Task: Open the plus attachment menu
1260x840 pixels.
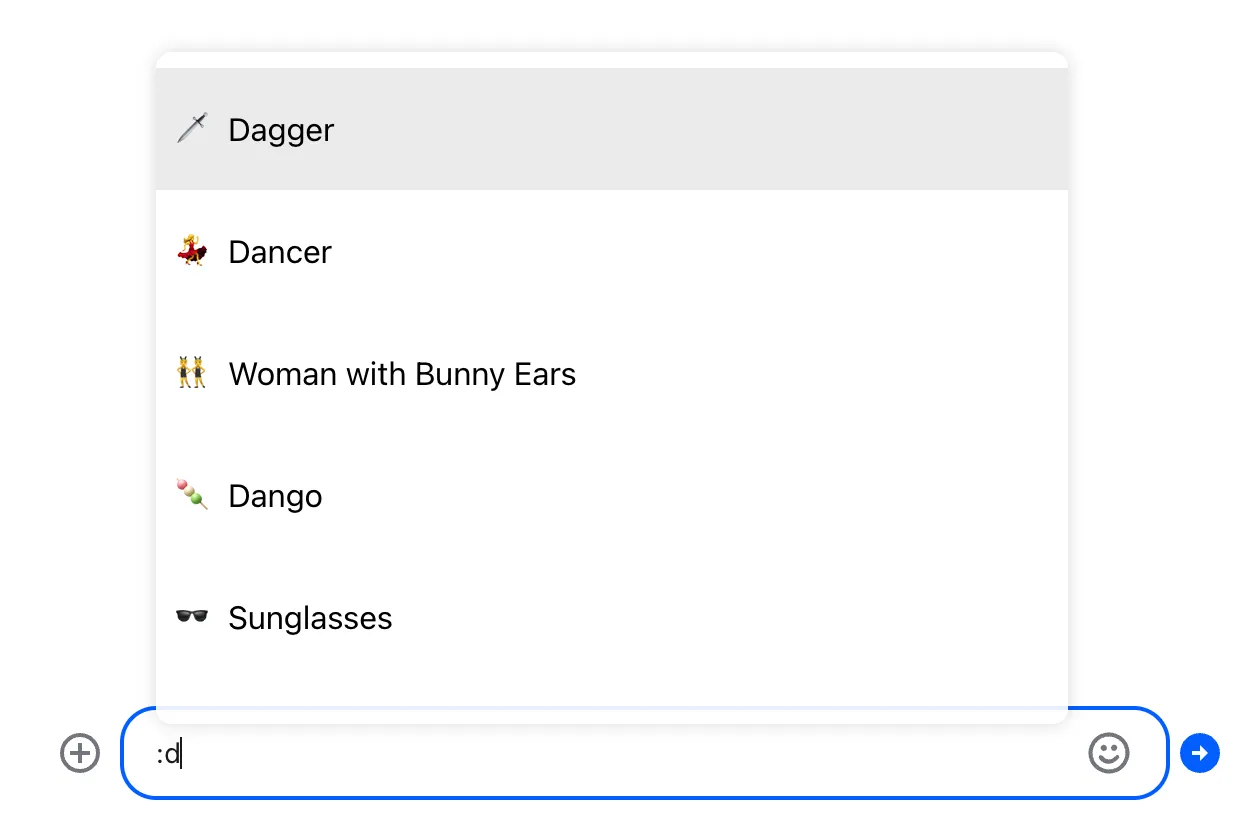Action: click(80, 753)
